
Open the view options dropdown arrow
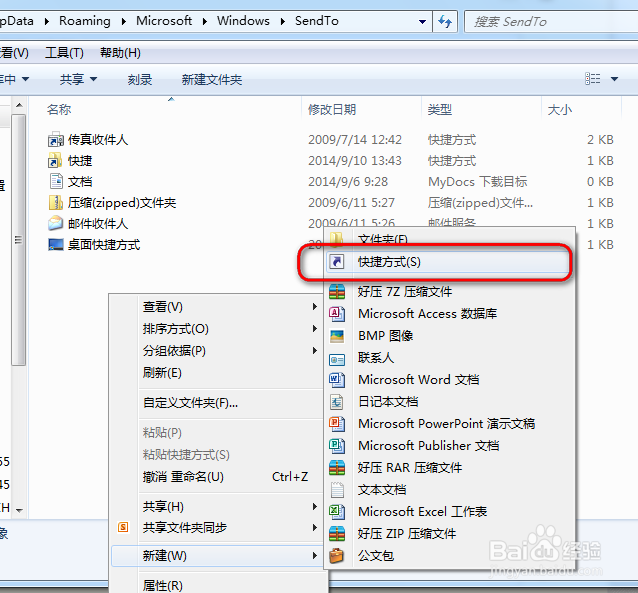614,79
